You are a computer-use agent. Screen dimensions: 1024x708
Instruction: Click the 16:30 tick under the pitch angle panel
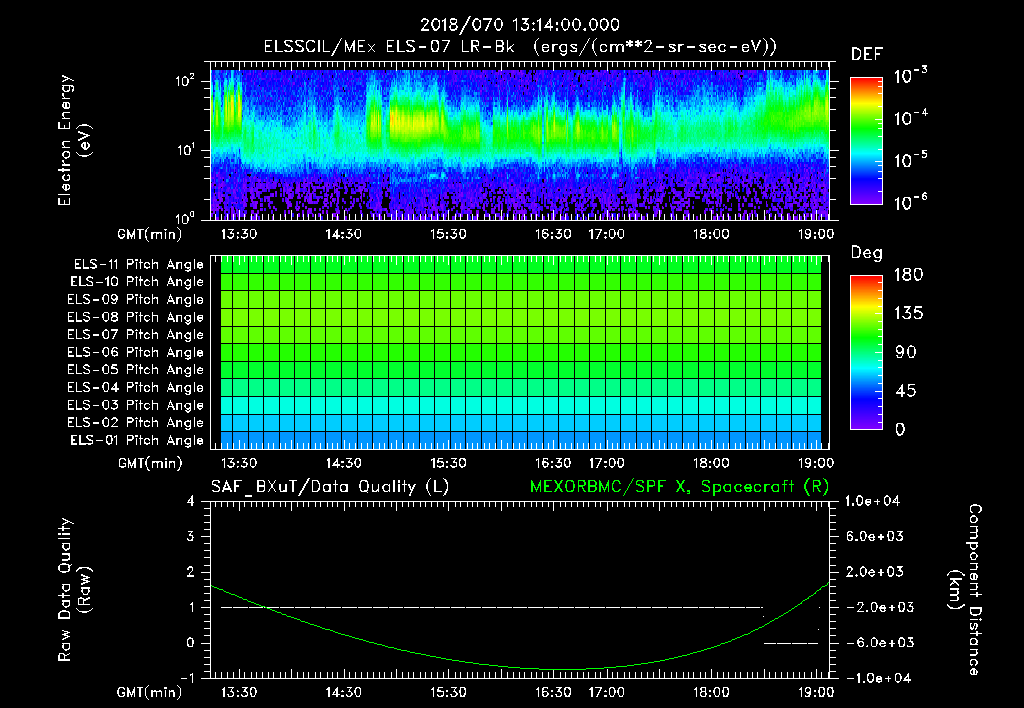point(553,463)
